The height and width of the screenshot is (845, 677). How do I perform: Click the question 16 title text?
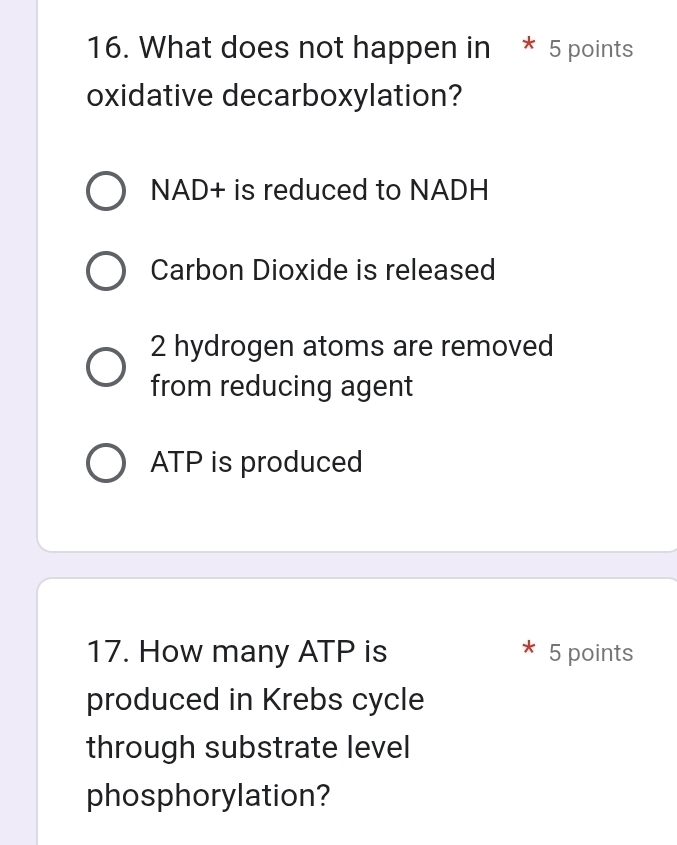pos(288,47)
